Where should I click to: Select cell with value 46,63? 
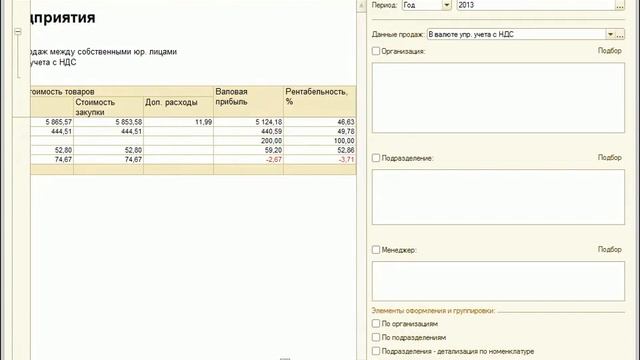[x=320, y=122]
